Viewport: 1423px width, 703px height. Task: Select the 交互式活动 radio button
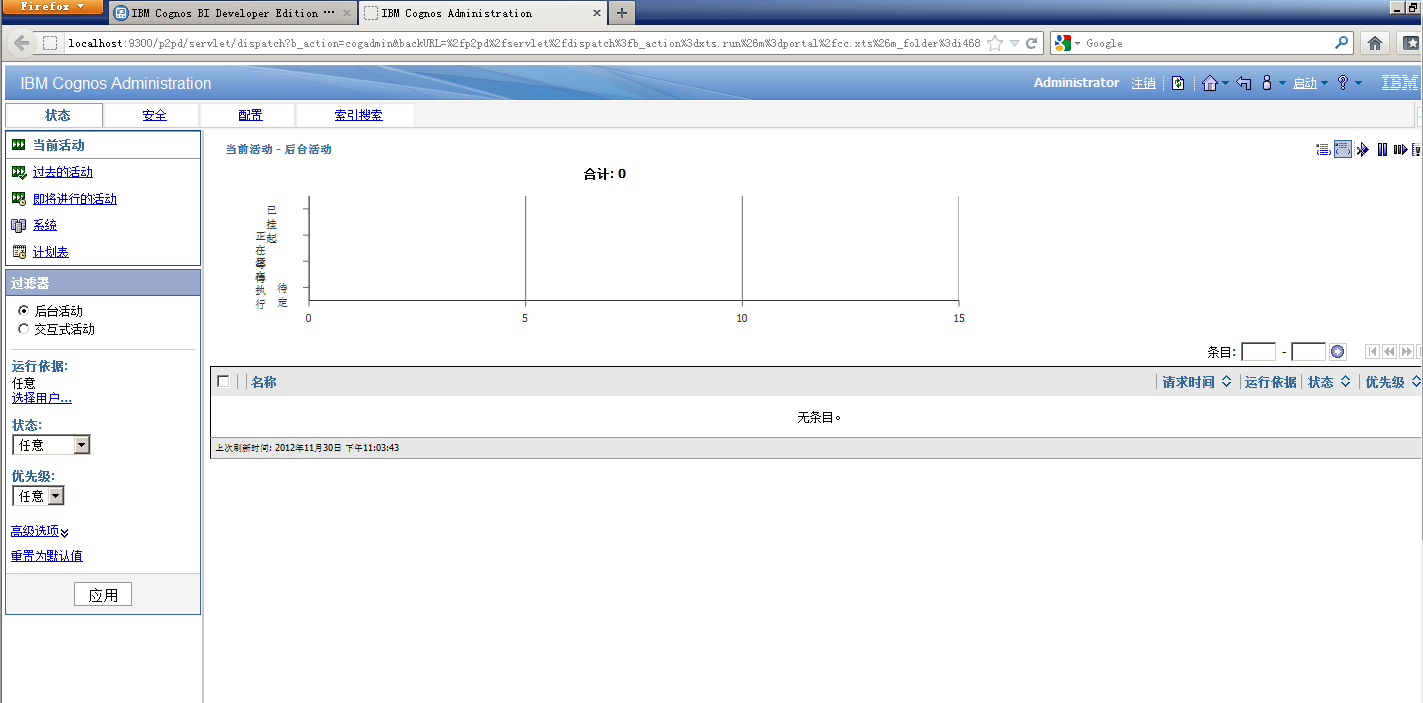click(24, 329)
